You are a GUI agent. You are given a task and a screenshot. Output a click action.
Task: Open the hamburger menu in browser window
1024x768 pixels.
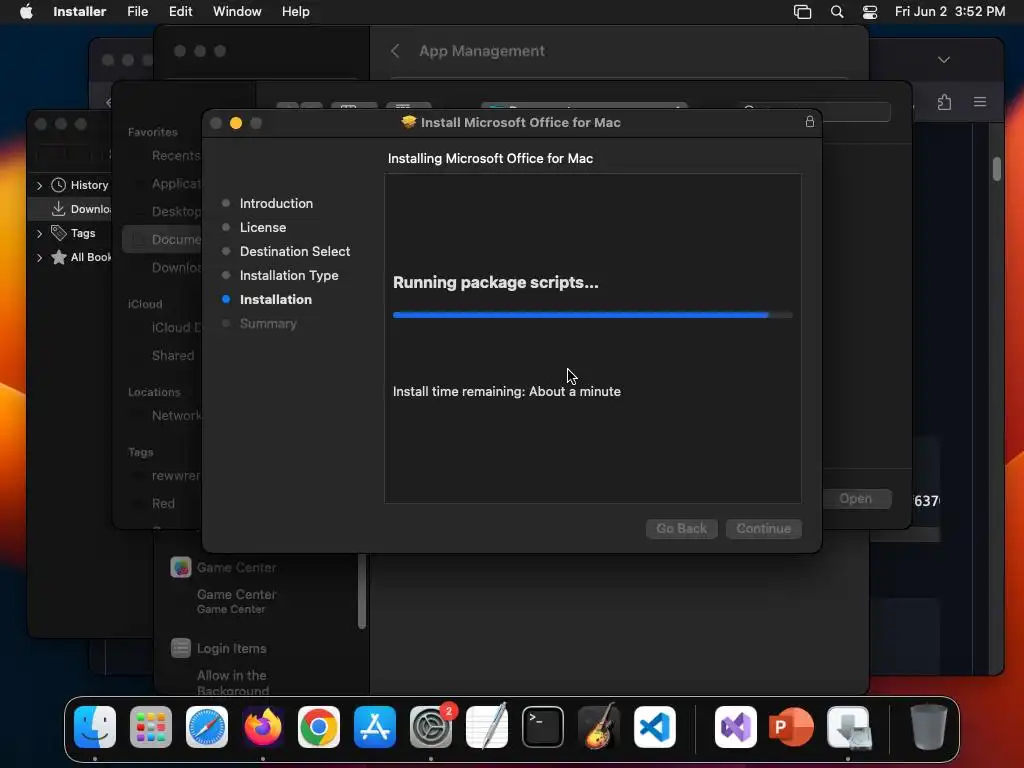point(980,102)
